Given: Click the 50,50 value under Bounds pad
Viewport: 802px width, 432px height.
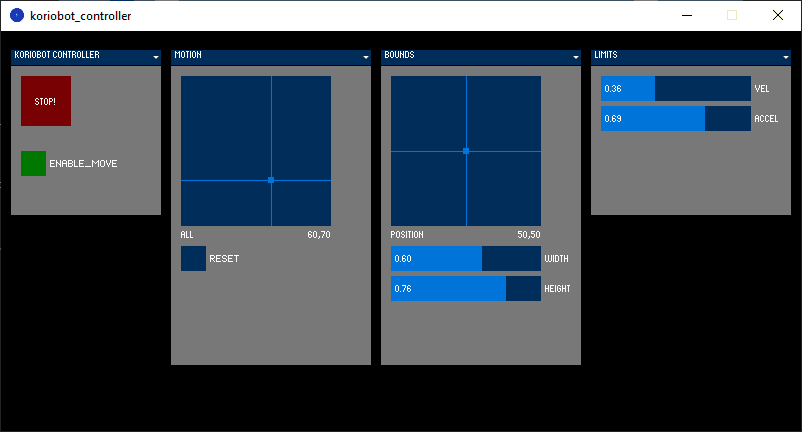Looking at the screenshot, I should [x=528, y=235].
